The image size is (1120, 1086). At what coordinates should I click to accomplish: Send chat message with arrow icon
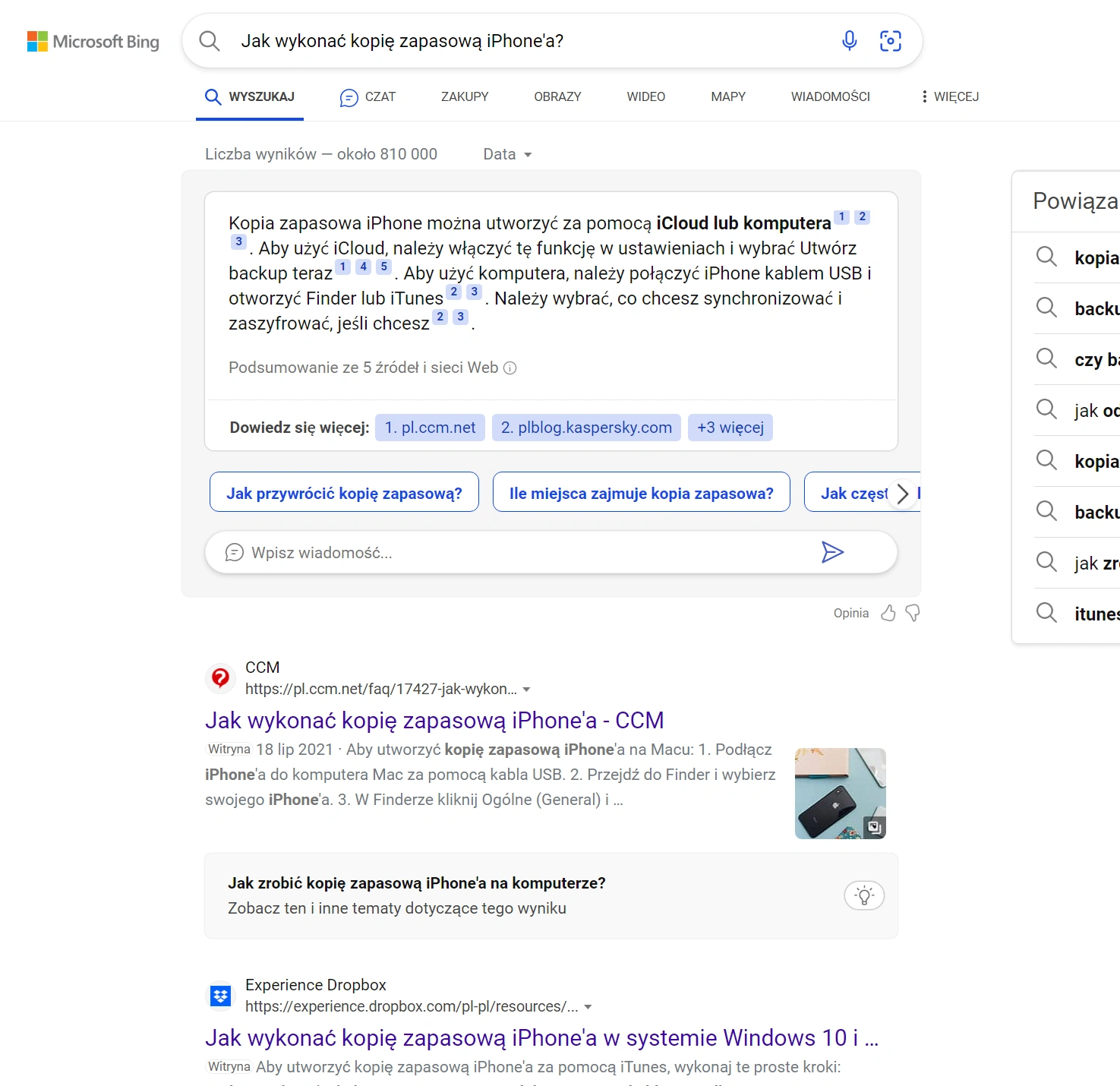[832, 552]
